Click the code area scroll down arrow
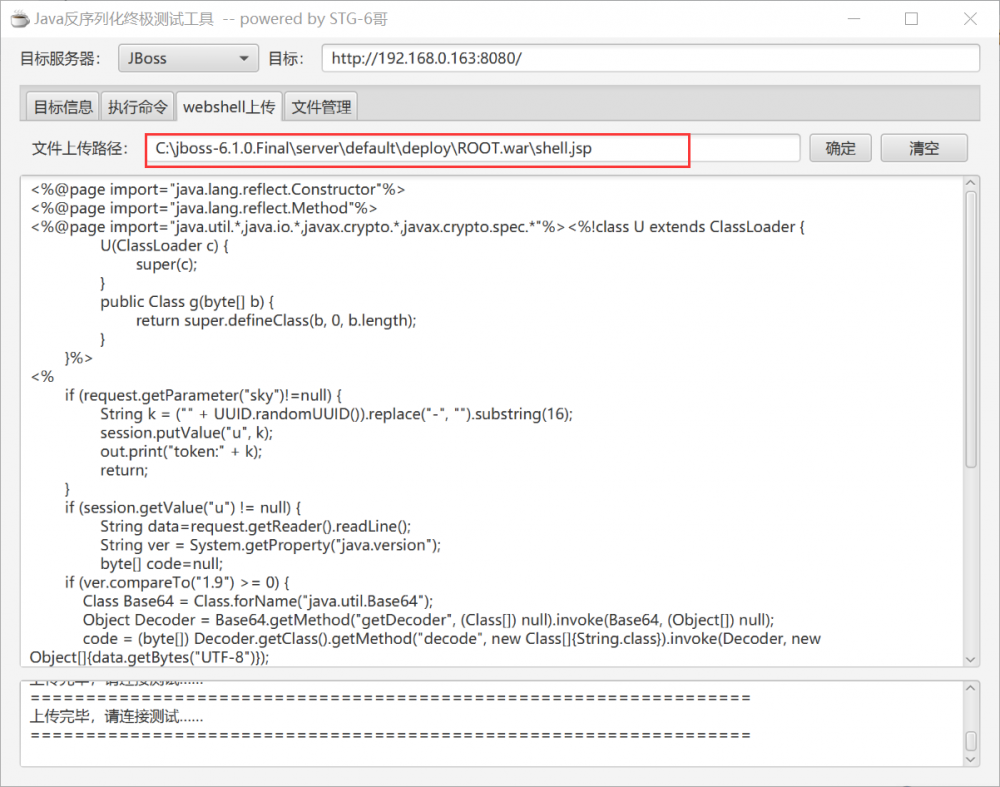The image size is (1000, 787). 970,659
